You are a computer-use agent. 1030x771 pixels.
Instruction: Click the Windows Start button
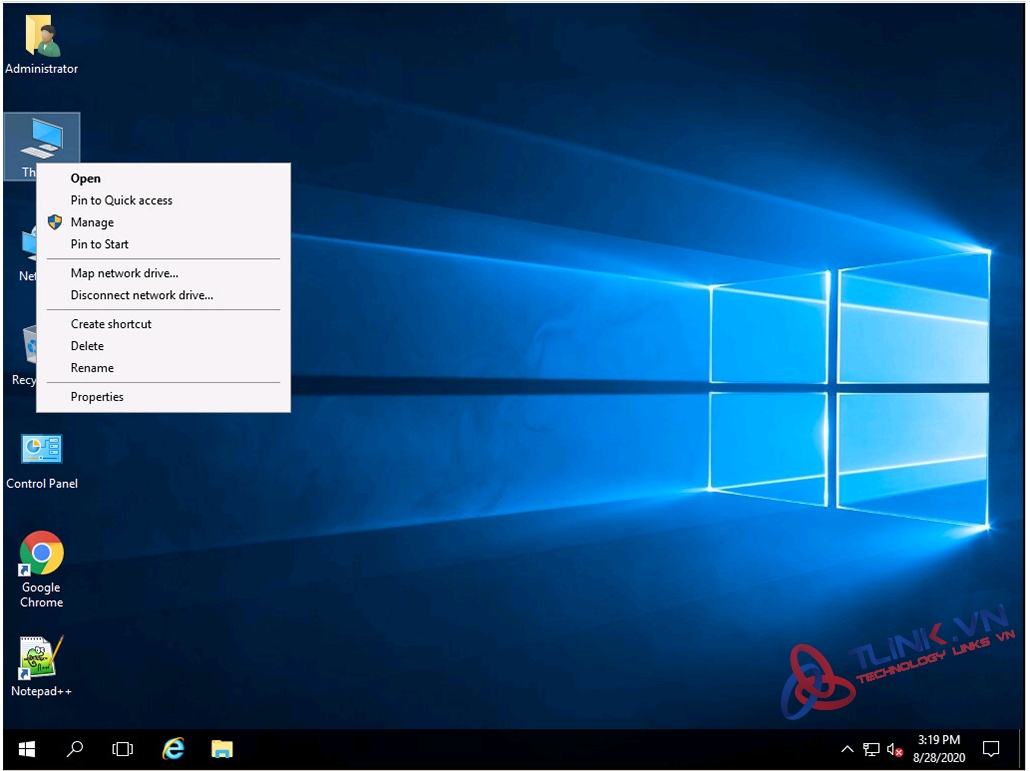click(27, 749)
